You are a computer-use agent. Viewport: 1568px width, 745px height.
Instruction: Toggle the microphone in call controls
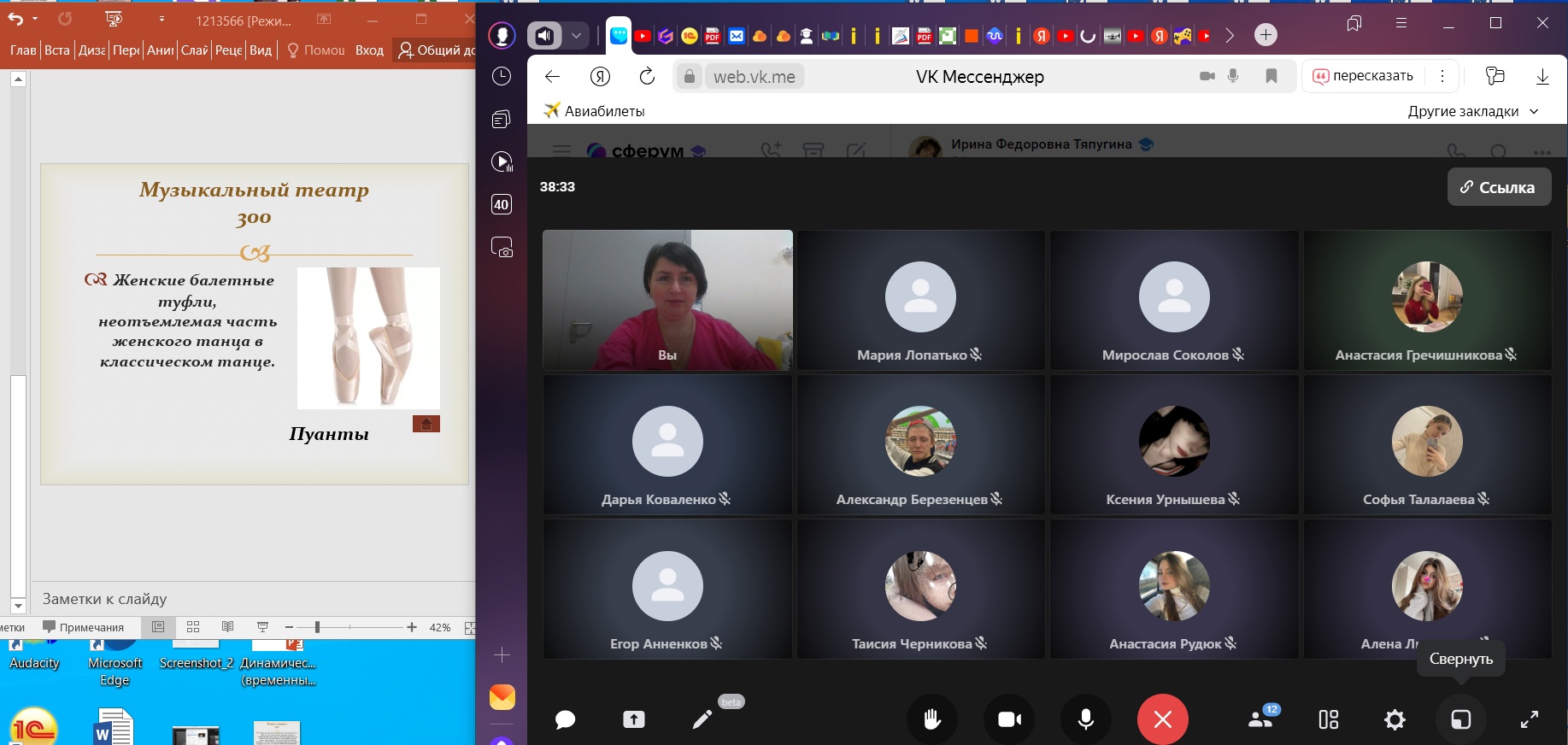tap(1086, 719)
